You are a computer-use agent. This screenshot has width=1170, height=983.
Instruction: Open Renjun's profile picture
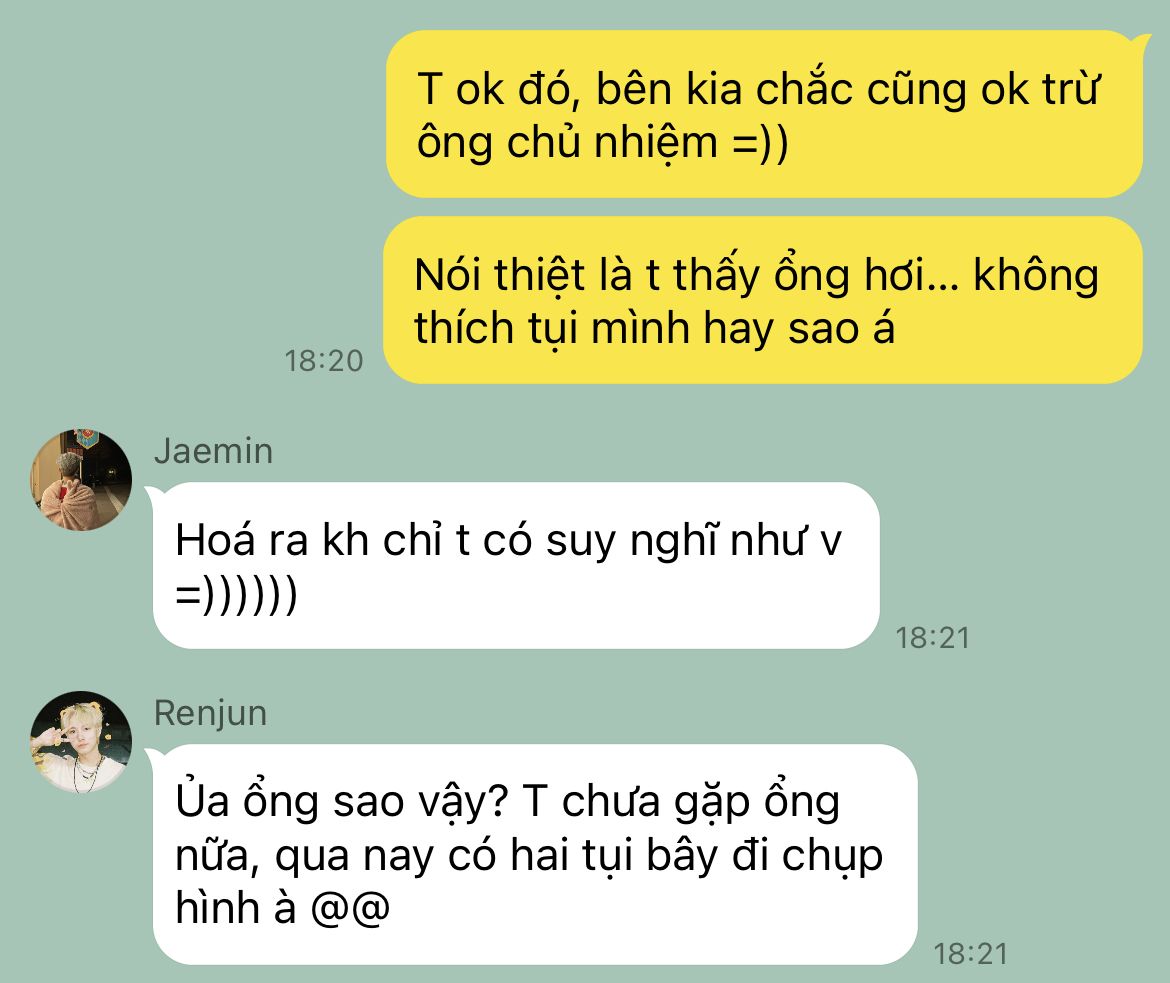coord(81,742)
